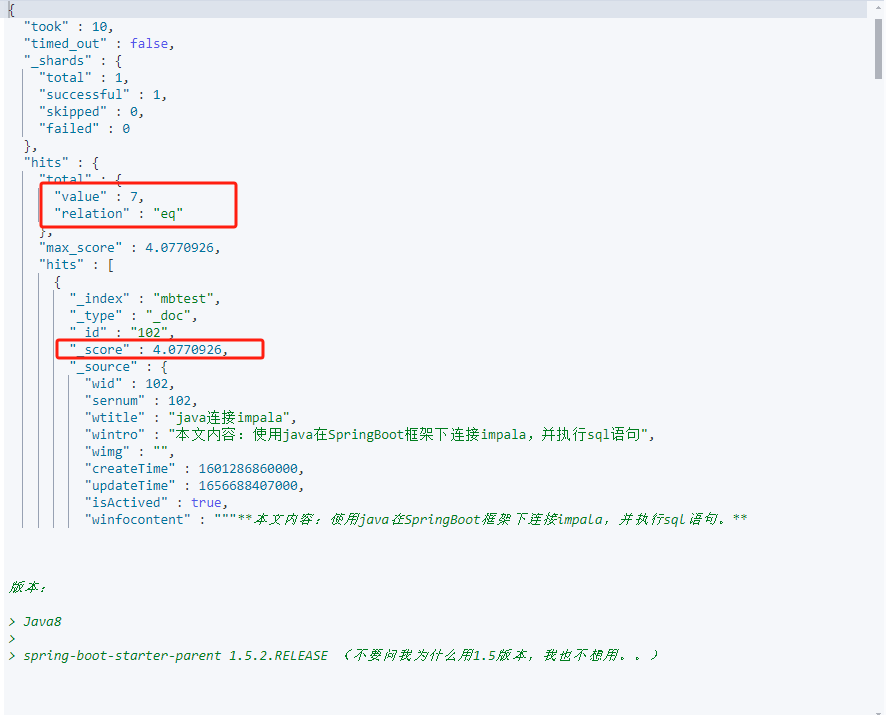Click the outer "hits" object key

click(x=46, y=162)
